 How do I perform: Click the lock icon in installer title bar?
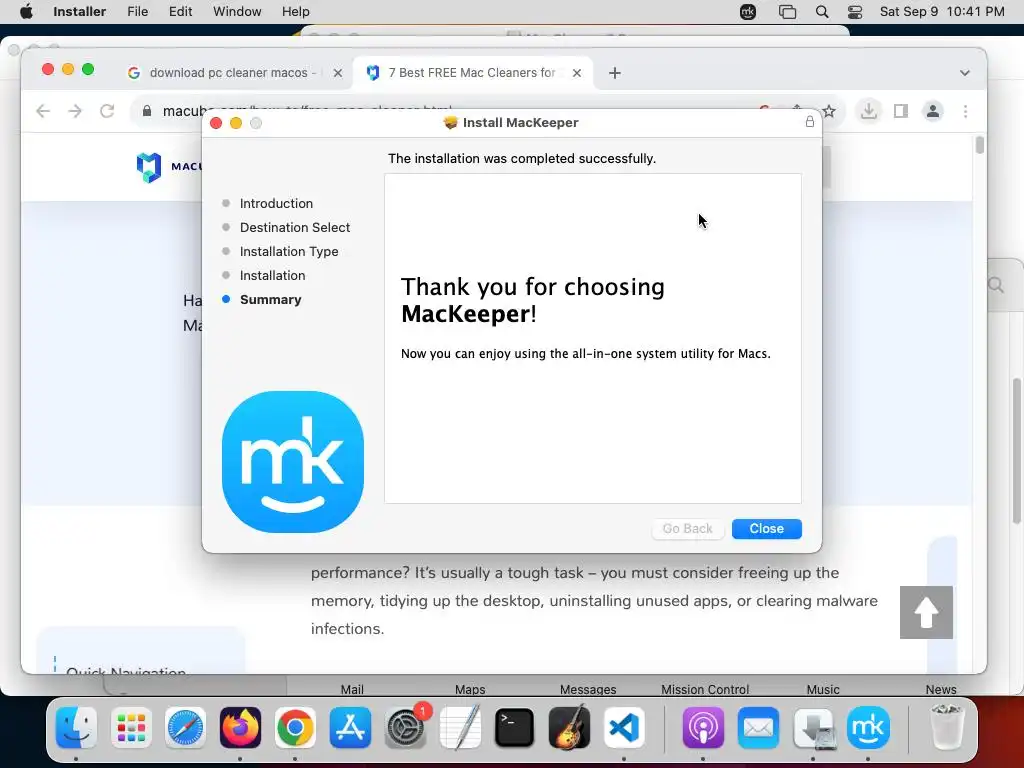point(809,122)
